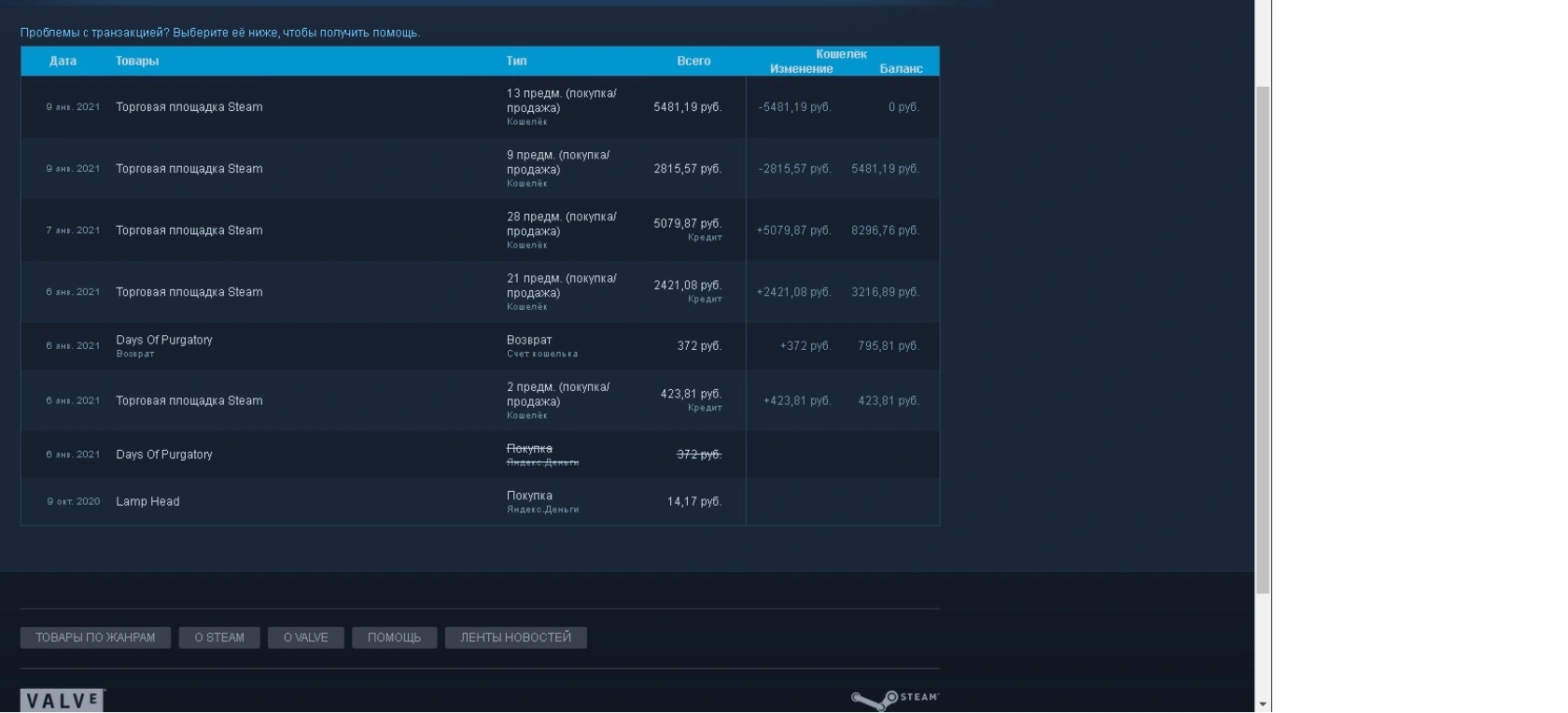Screen dimensions: 1568x713
Task: Click the struck-through 372 руб. amount
Action: point(699,454)
